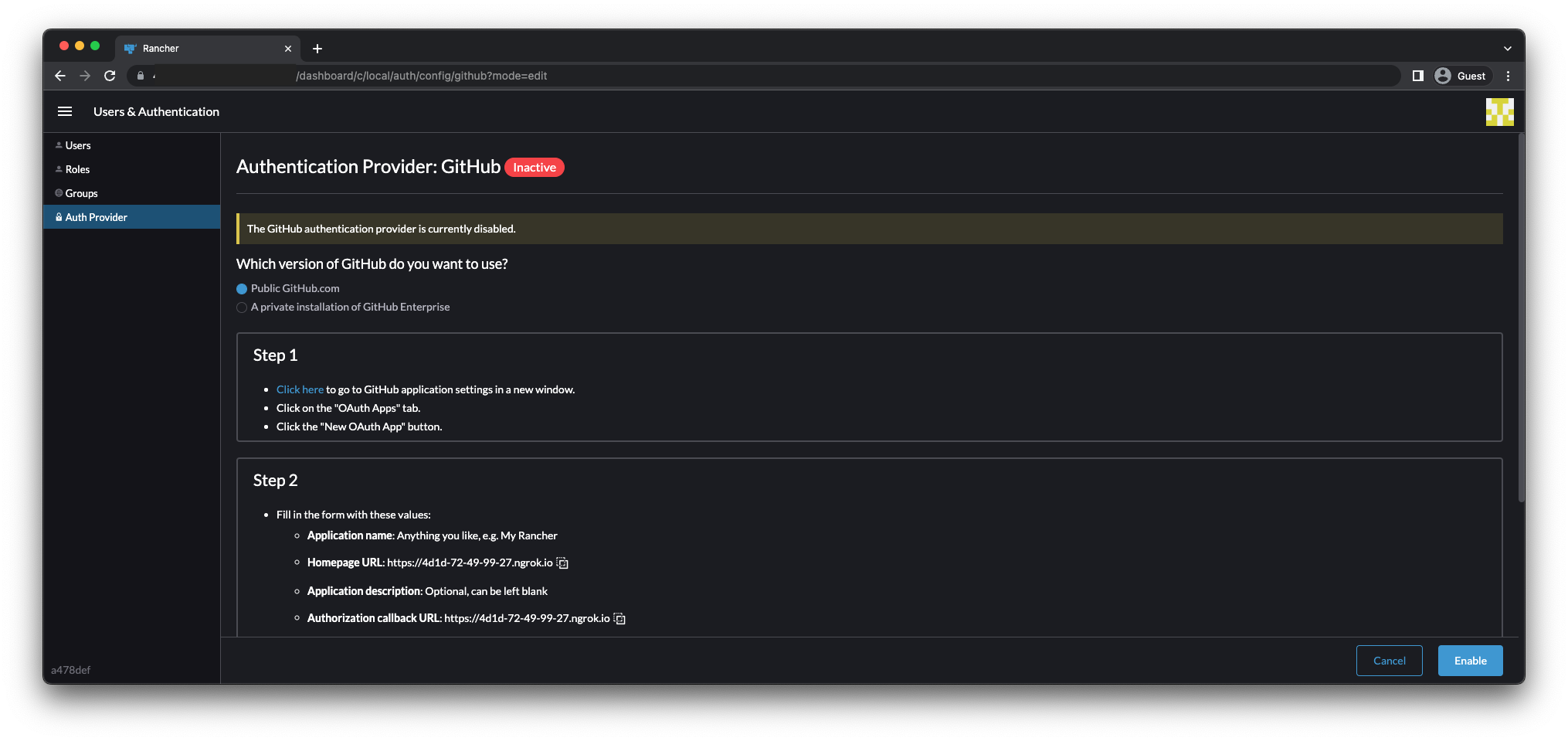This screenshot has width=1568, height=741.
Task: Highlight Auth Provider in the navigation menu
Action: 97,217
